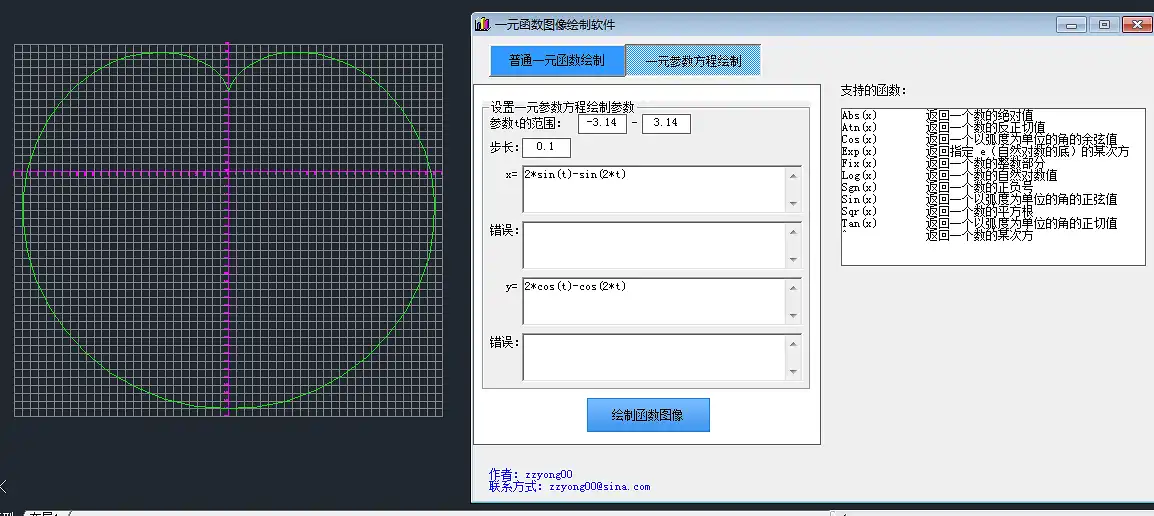Screen dimensions: 1154x516
Task: Click inside the y= equation text box
Action: click(x=654, y=301)
